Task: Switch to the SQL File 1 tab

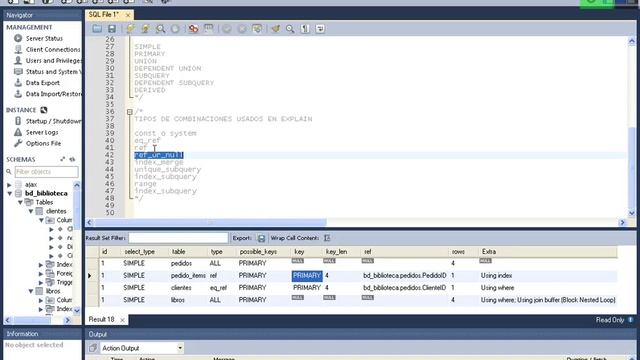Action: (104, 15)
